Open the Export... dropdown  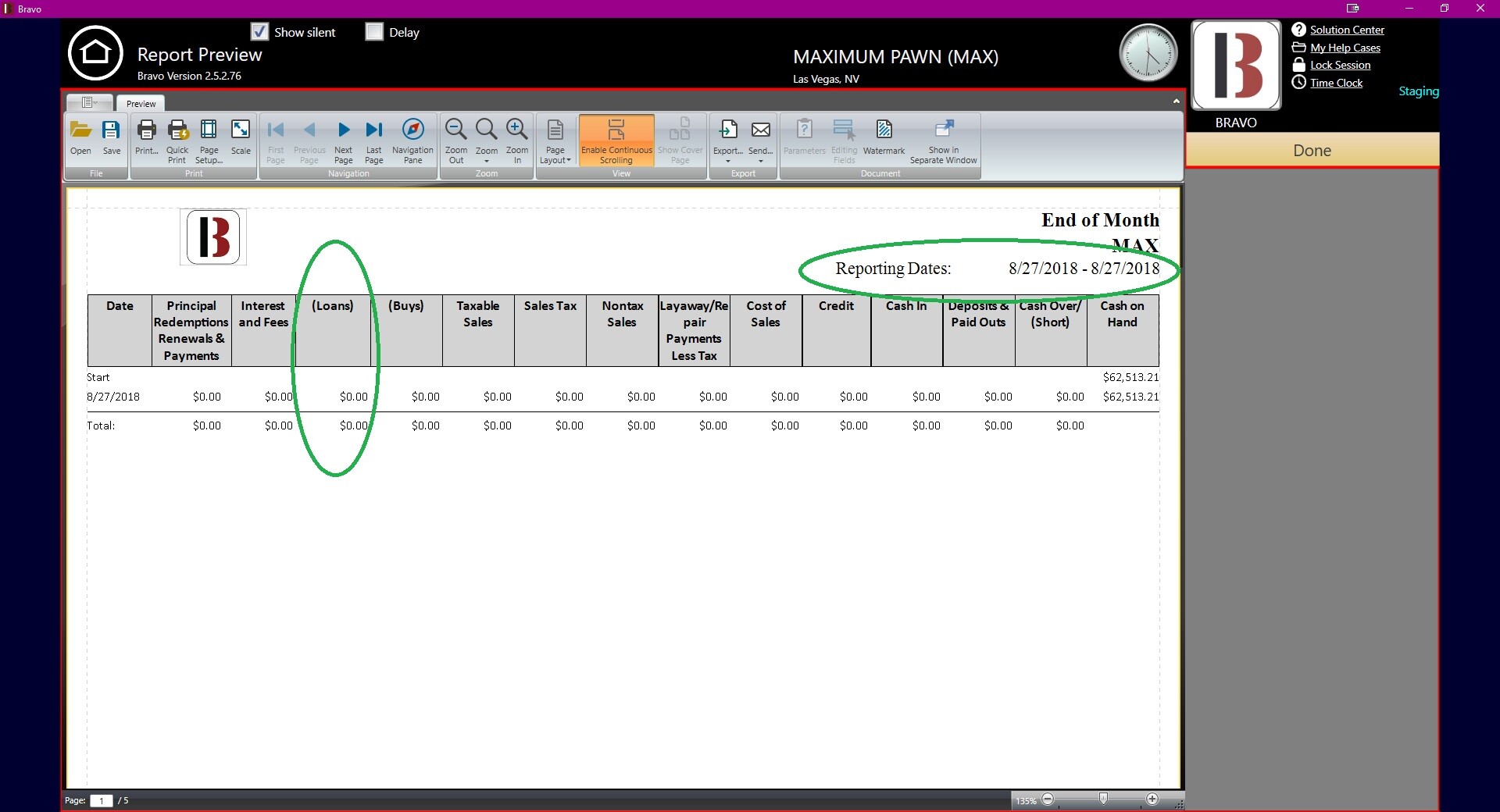tap(727, 141)
